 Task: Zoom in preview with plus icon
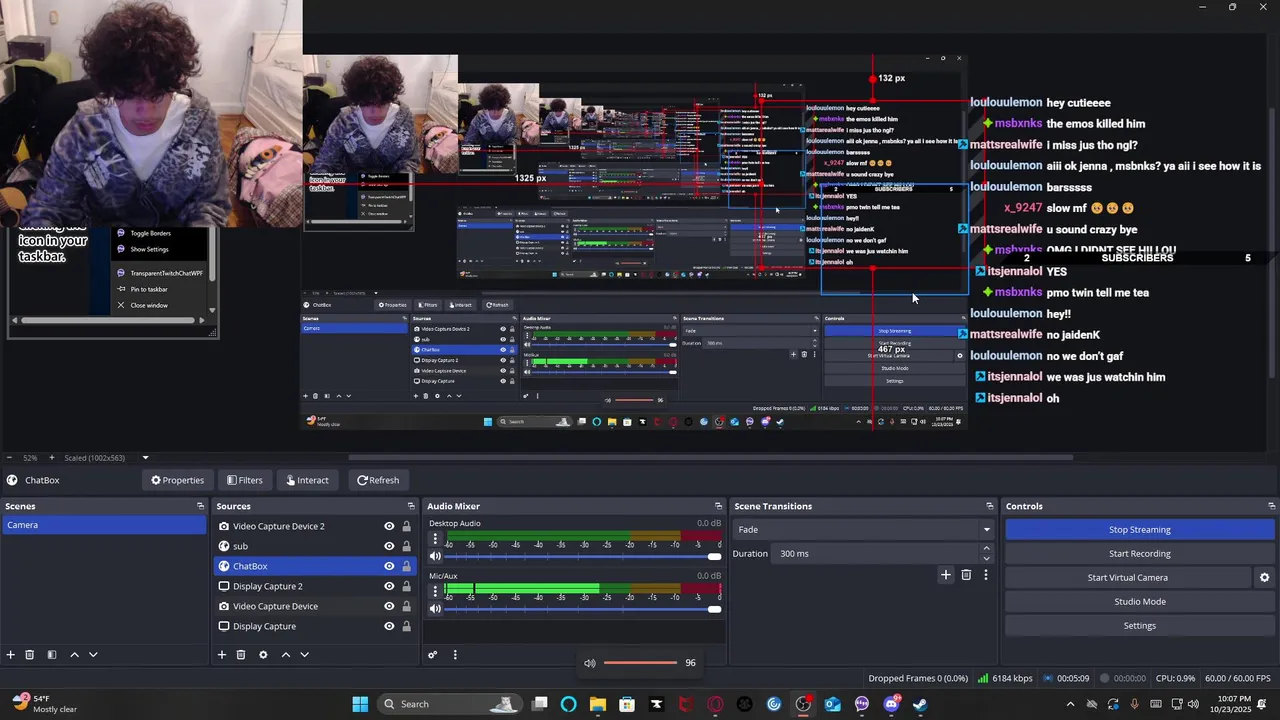tap(52, 458)
